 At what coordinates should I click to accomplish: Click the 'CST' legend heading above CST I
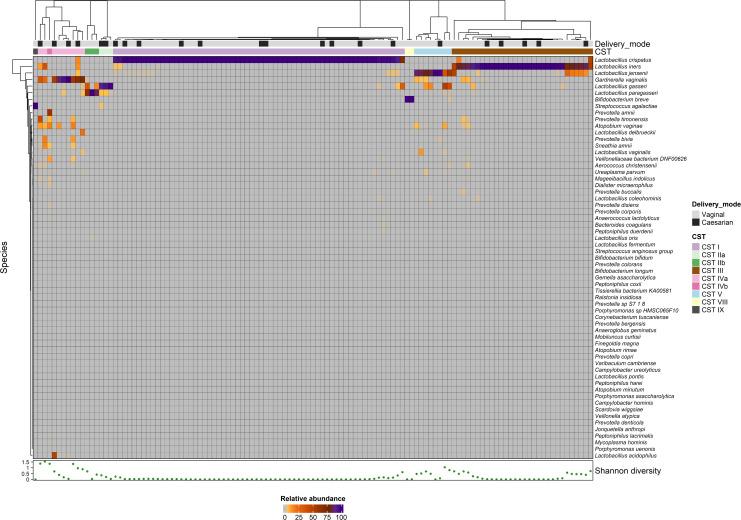[698, 236]
